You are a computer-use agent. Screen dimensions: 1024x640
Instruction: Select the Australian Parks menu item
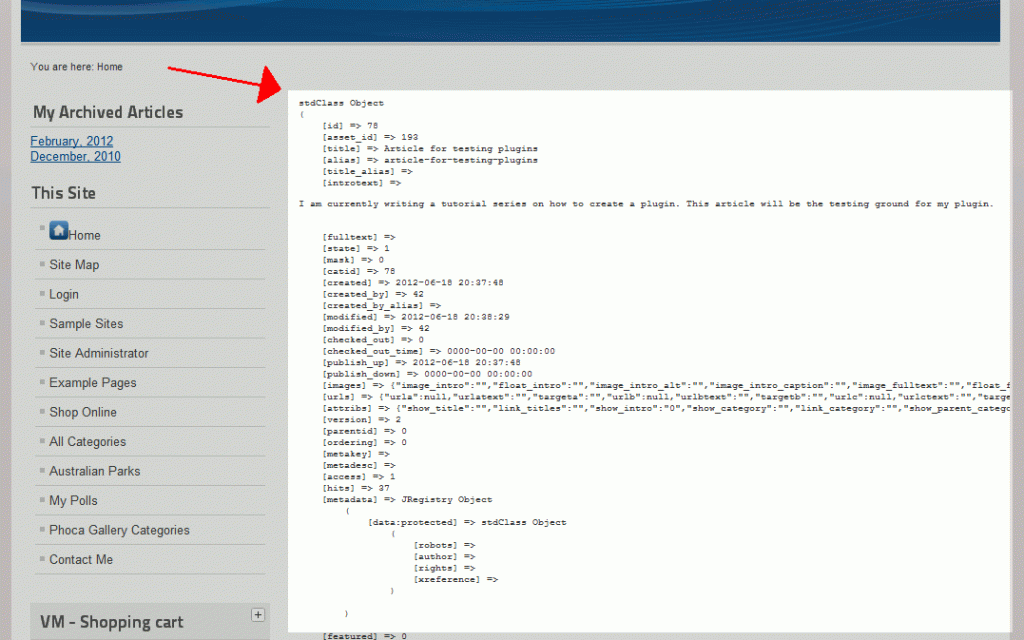coord(95,471)
